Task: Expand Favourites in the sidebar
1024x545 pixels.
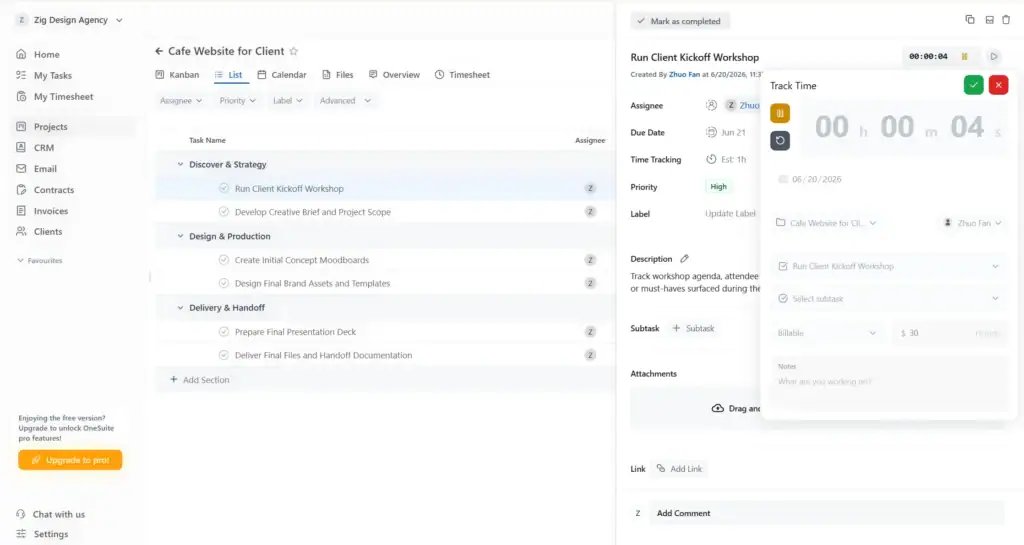Action: click(39, 260)
